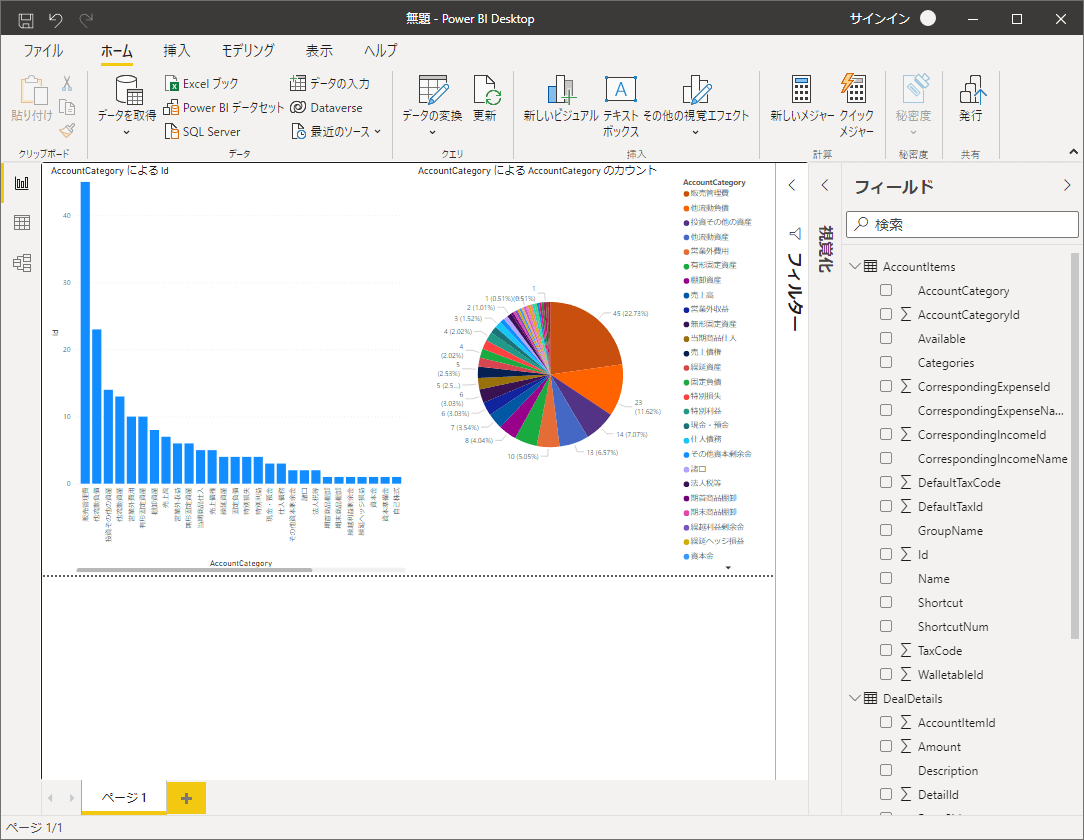Tick the Categories field checkbox
The height and width of the screenshot is (840, 1084).
(886, 362)
